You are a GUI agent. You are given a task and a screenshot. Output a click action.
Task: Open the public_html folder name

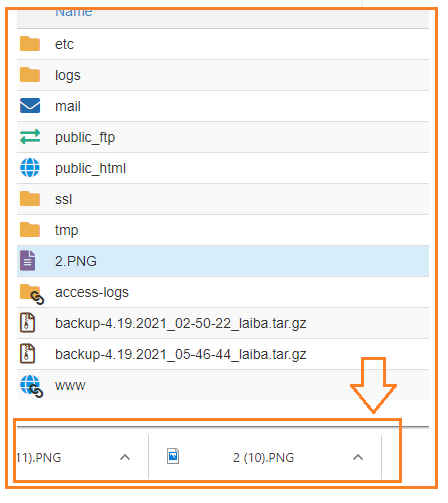[90, 168]
